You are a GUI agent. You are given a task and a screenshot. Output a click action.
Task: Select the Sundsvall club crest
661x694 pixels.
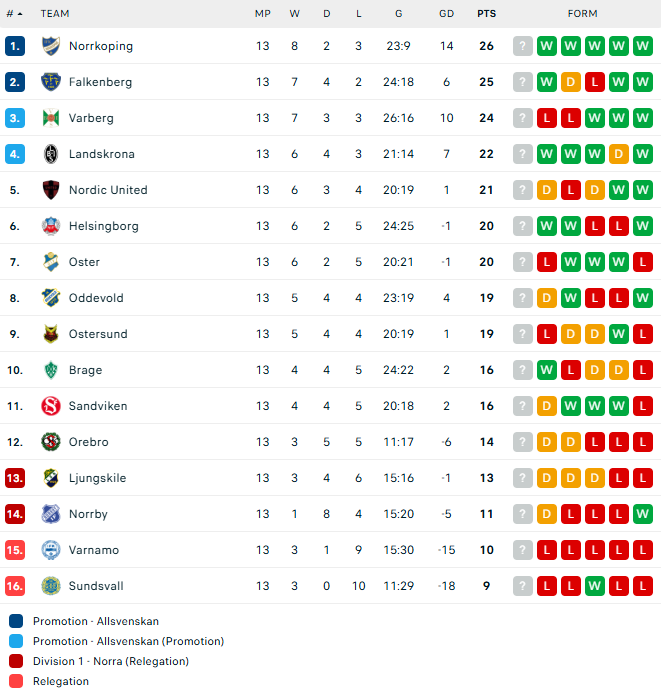point(50,586)
